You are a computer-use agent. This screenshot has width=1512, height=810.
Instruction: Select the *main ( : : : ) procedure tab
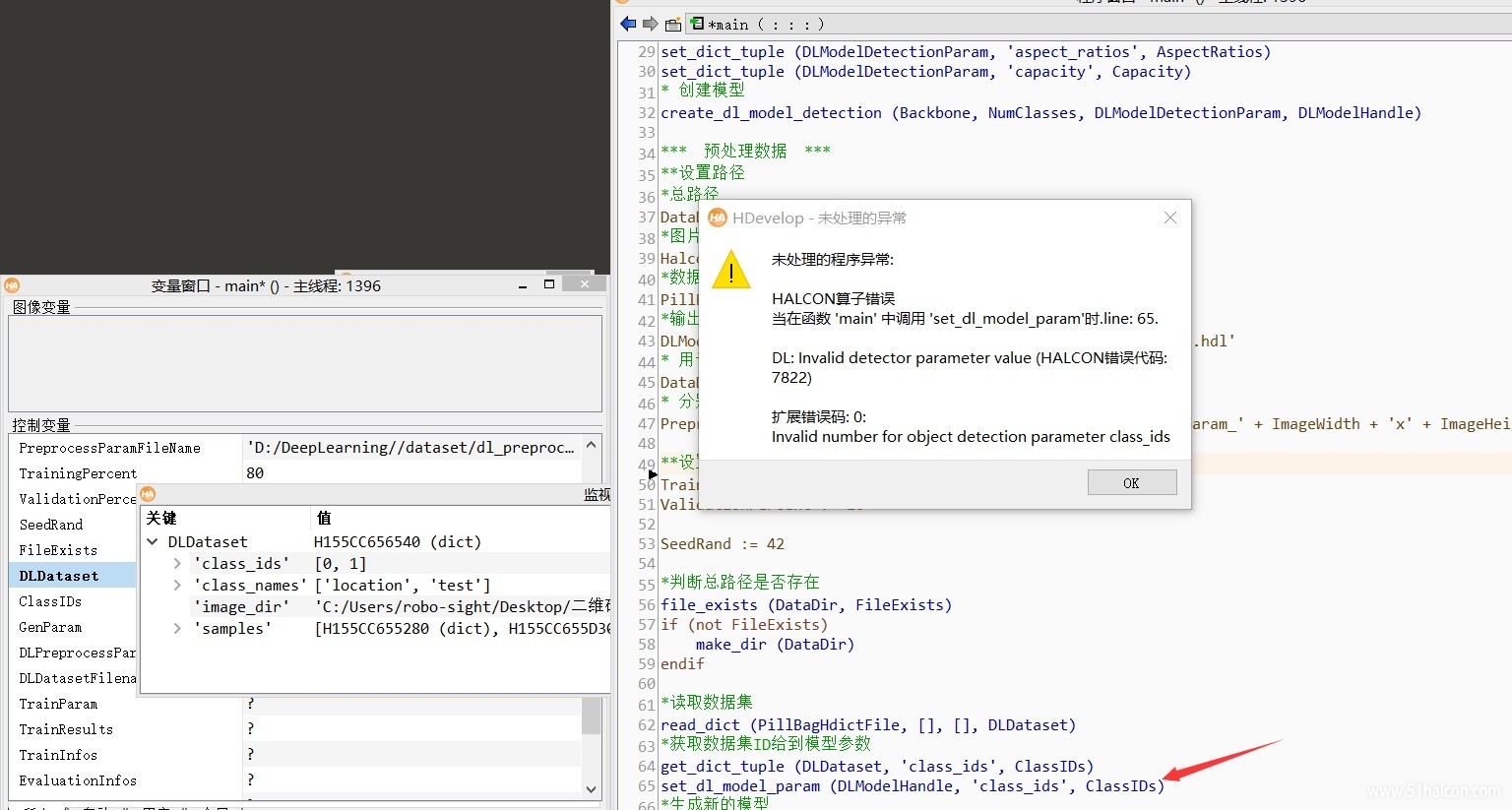point(757,25)
